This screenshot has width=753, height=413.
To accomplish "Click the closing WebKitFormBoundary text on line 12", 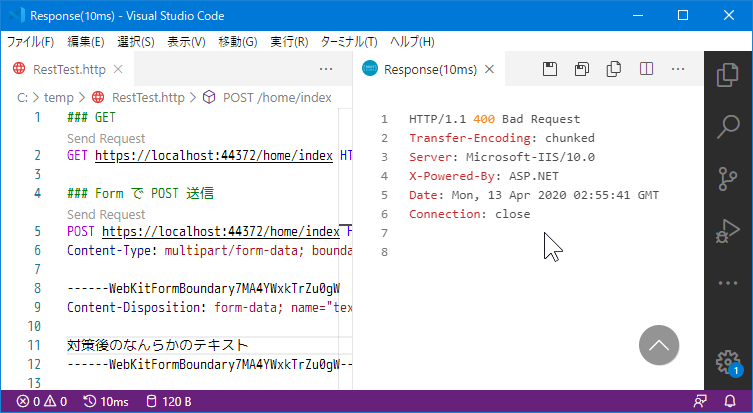I will [210, 364].
